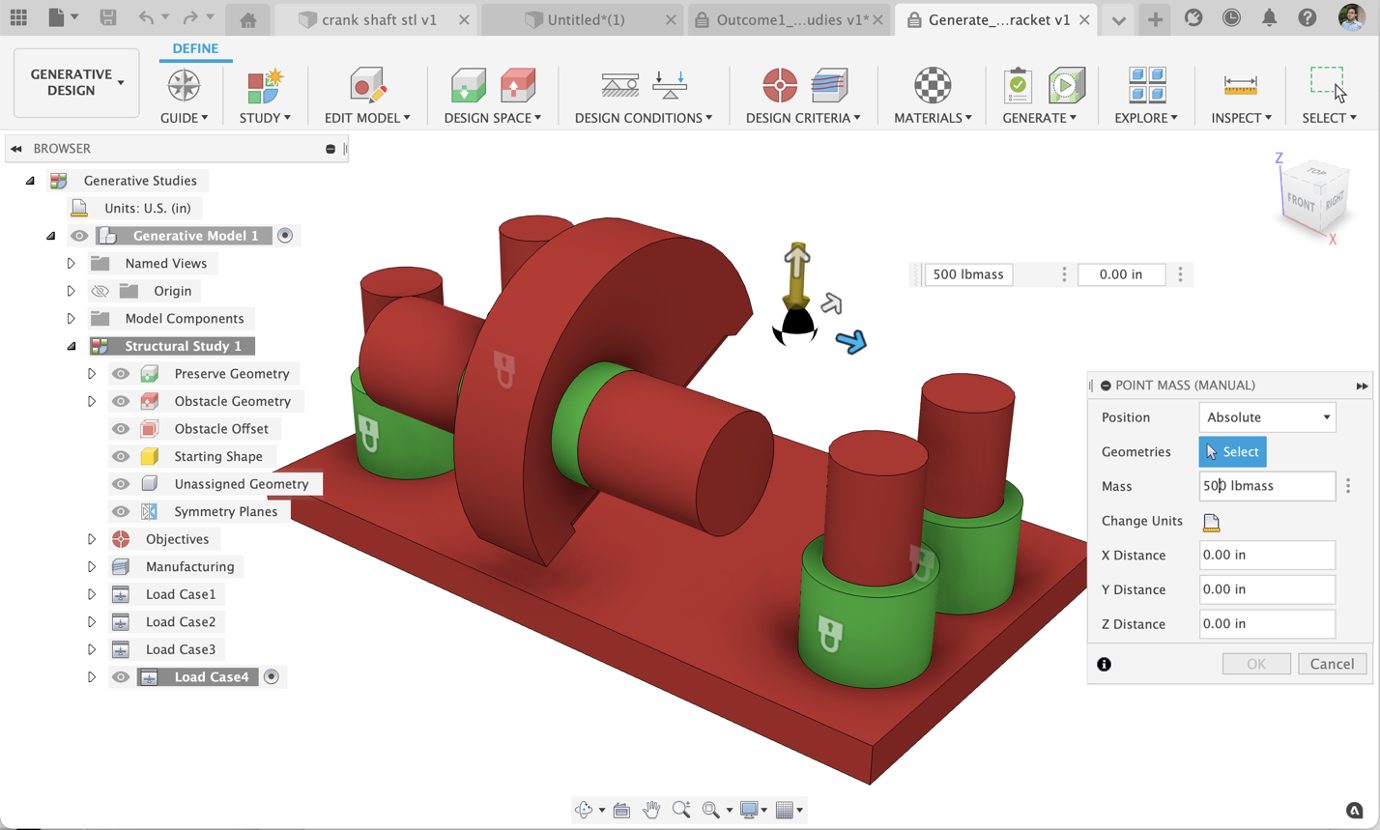This screenshot has width=1380, height=830.
Task: Select the Pan hand tool
Action: click(652, 809)
